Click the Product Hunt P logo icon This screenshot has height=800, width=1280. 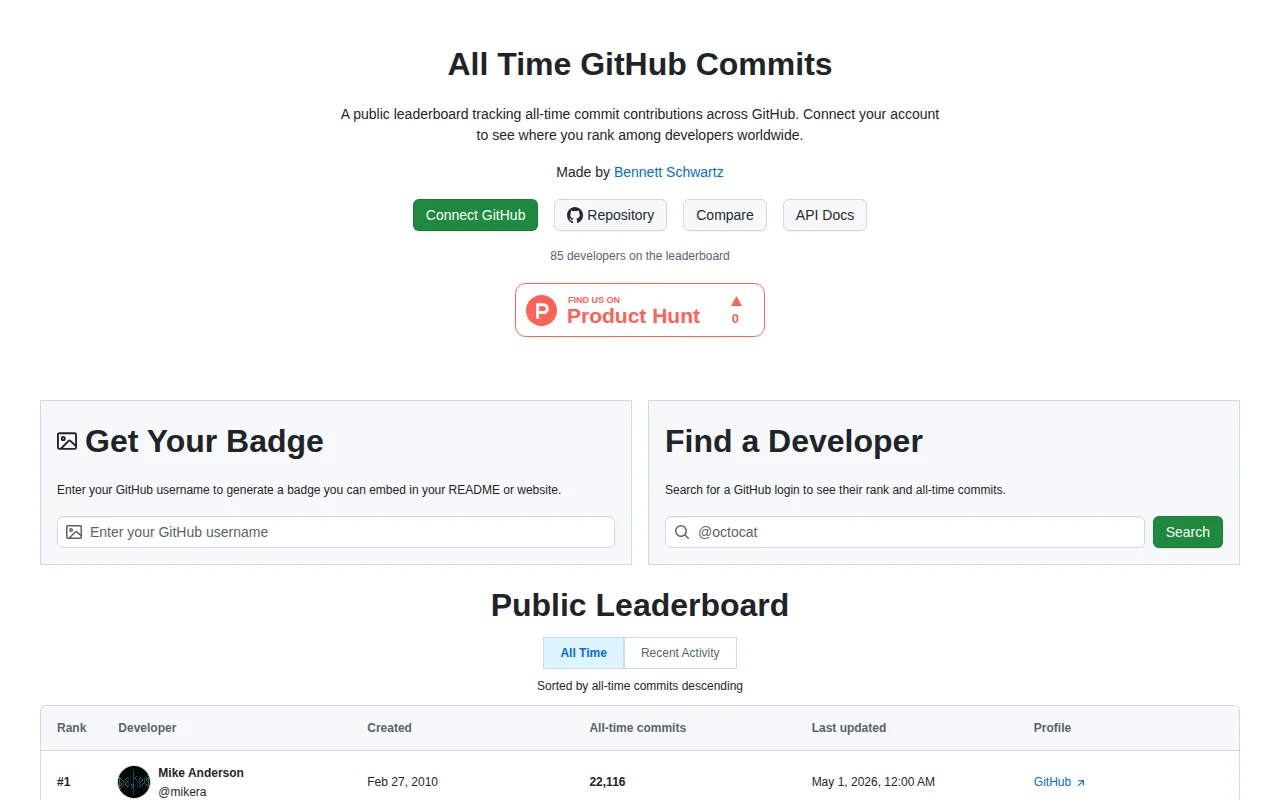coord(541,310)
